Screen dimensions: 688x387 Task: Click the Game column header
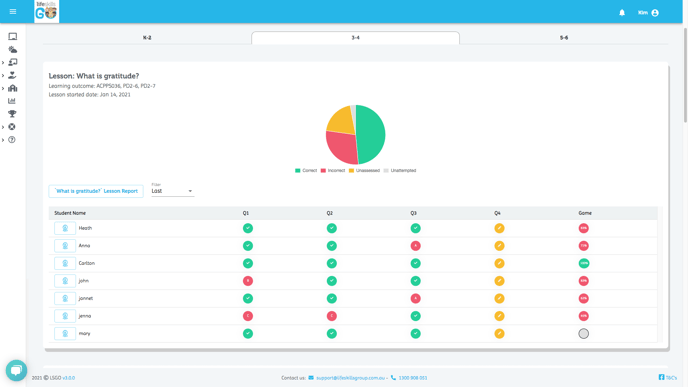pos(585,213)
